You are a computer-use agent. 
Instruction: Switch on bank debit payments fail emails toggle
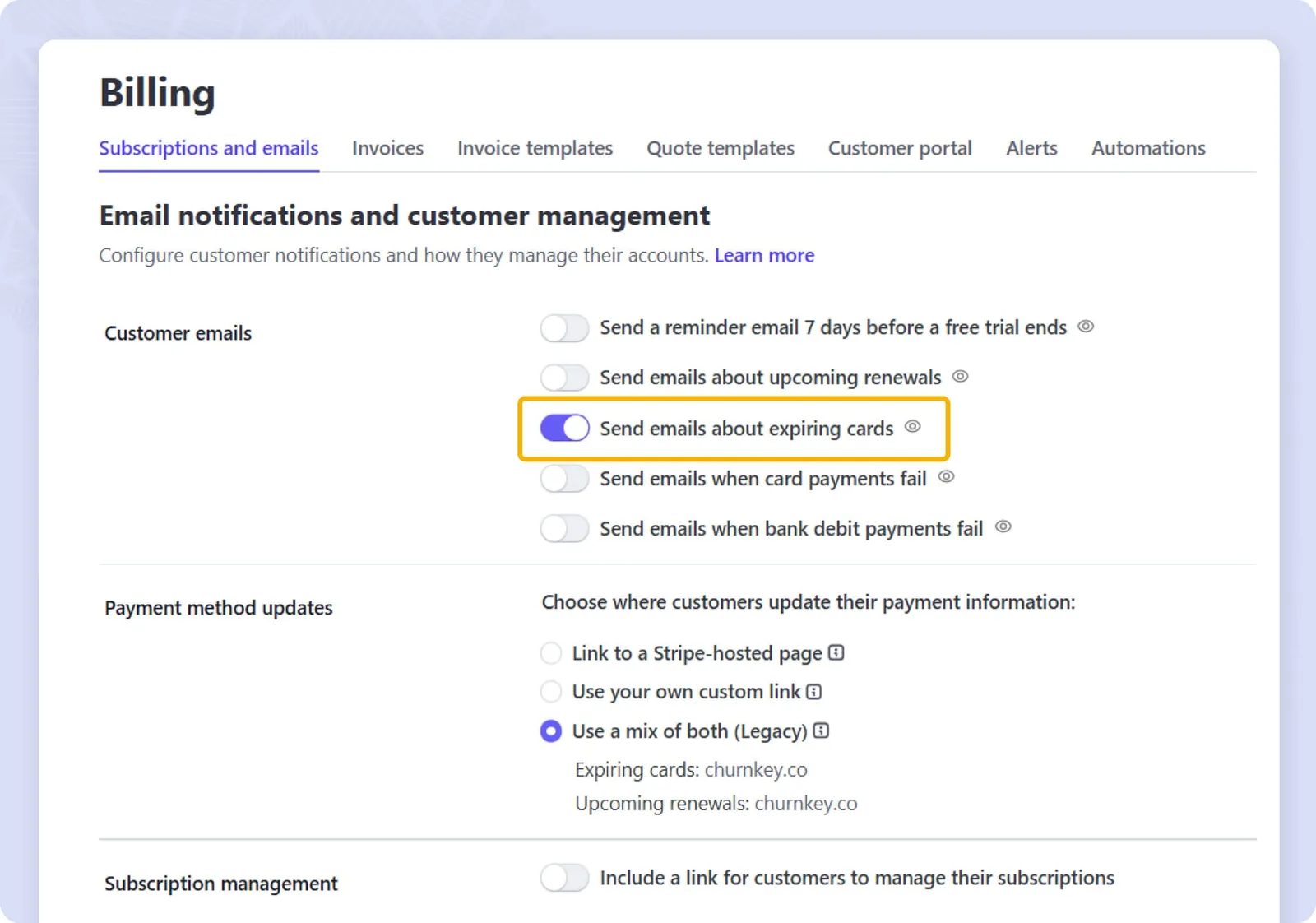(x=565, y=529)
